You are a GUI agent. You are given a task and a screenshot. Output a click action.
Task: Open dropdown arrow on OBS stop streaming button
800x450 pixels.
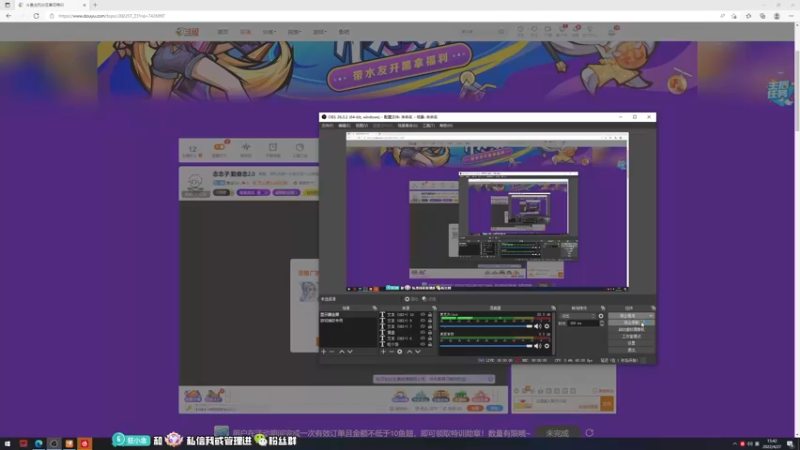click(651, 316)
